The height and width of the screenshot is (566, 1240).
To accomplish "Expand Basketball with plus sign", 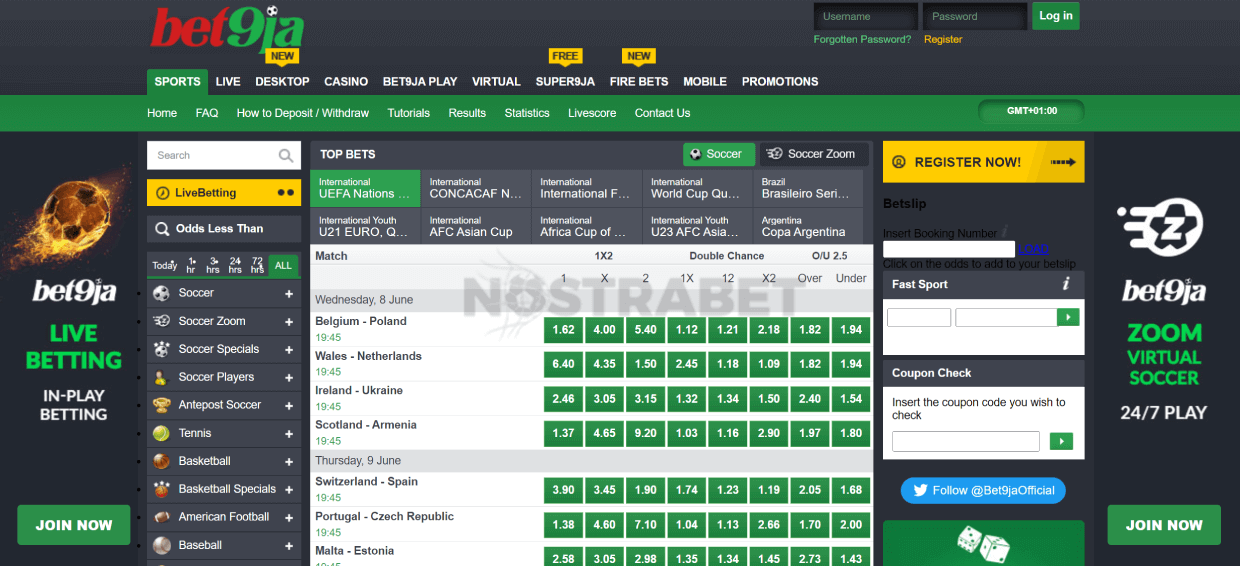I will coord(289,462).
